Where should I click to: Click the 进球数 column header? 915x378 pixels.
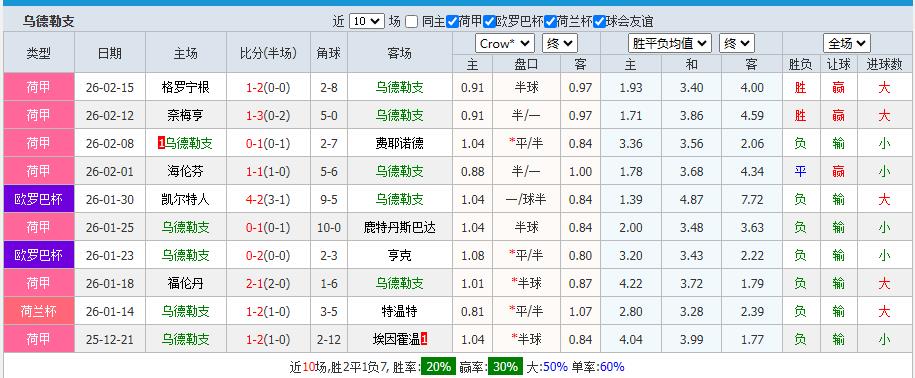click(884, 64)
